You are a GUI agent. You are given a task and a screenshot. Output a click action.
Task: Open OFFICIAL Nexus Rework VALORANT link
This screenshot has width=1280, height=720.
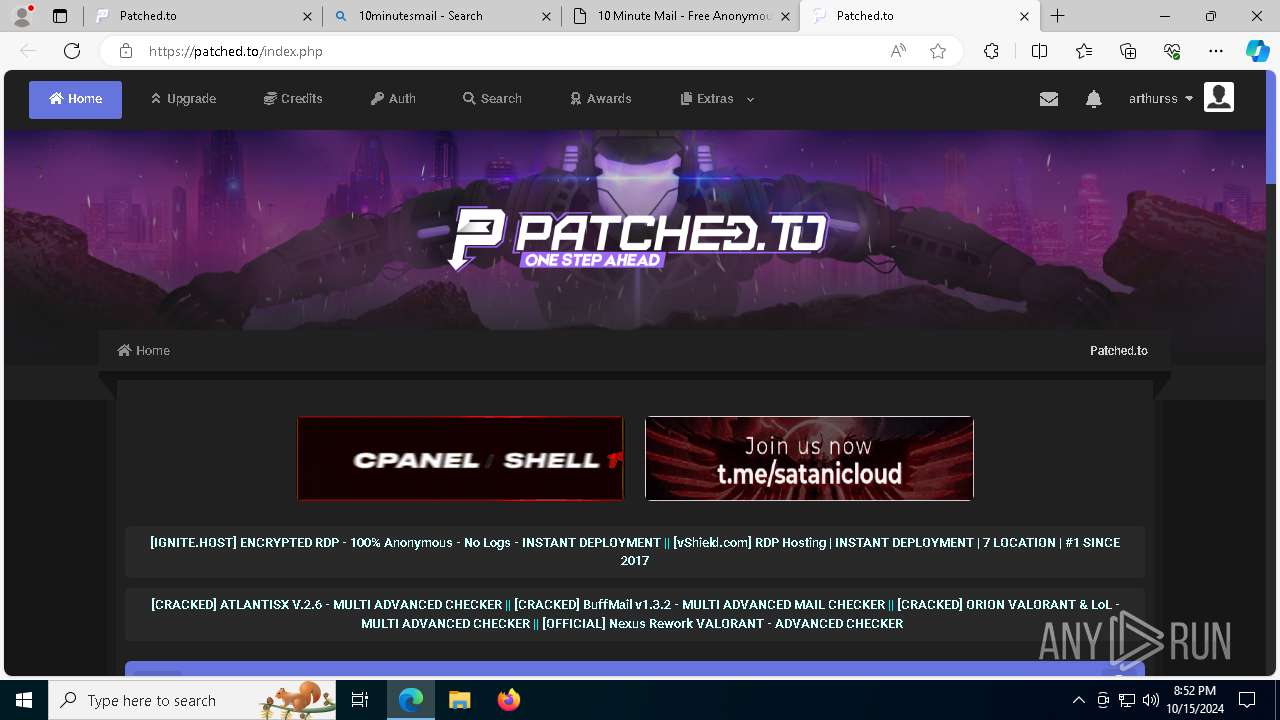[722, 623]
